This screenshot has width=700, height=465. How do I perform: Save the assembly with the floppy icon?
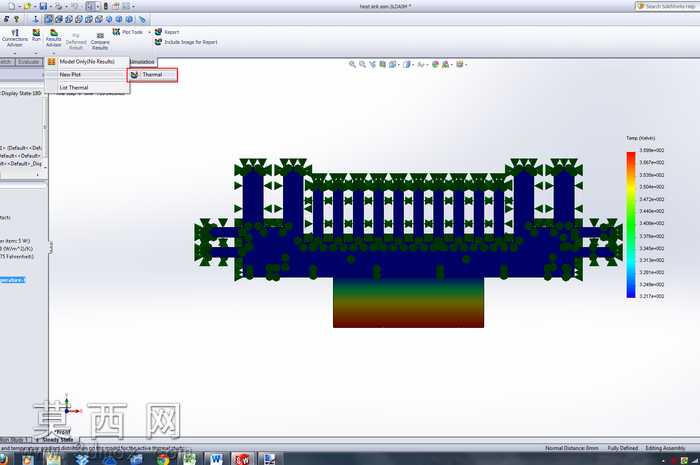tap(43, 6)
